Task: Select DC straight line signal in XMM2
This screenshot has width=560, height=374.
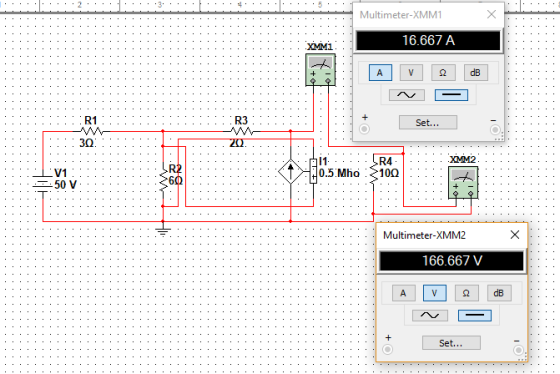Action: (x=475, y=315)
